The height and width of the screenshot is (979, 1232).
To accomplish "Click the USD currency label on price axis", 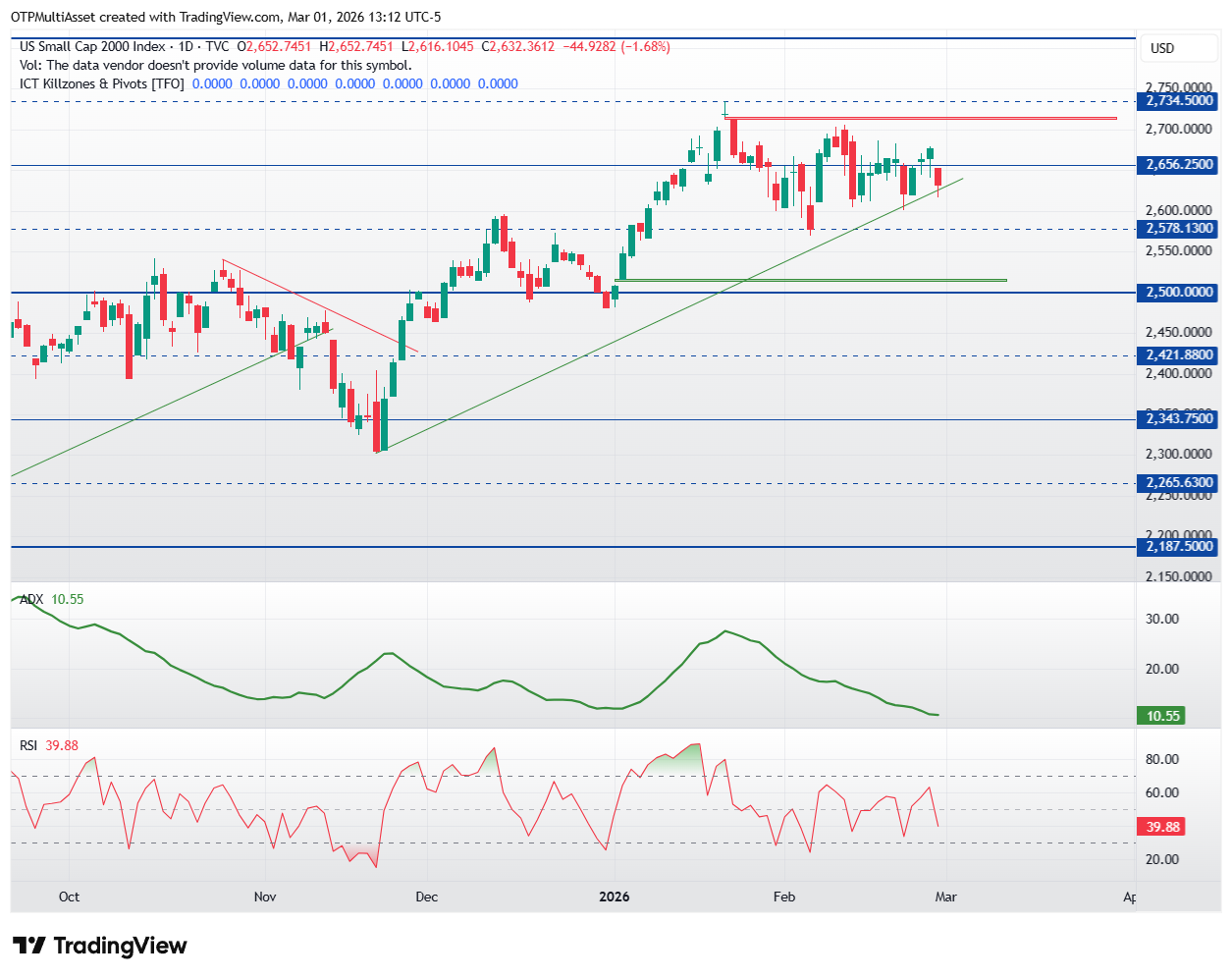I will (1161, 48).
